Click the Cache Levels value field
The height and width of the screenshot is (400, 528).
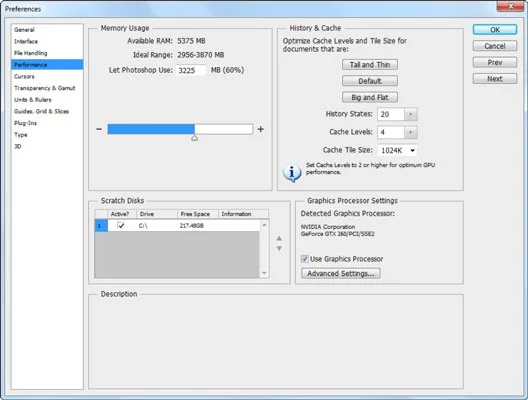tap(391, 132)
